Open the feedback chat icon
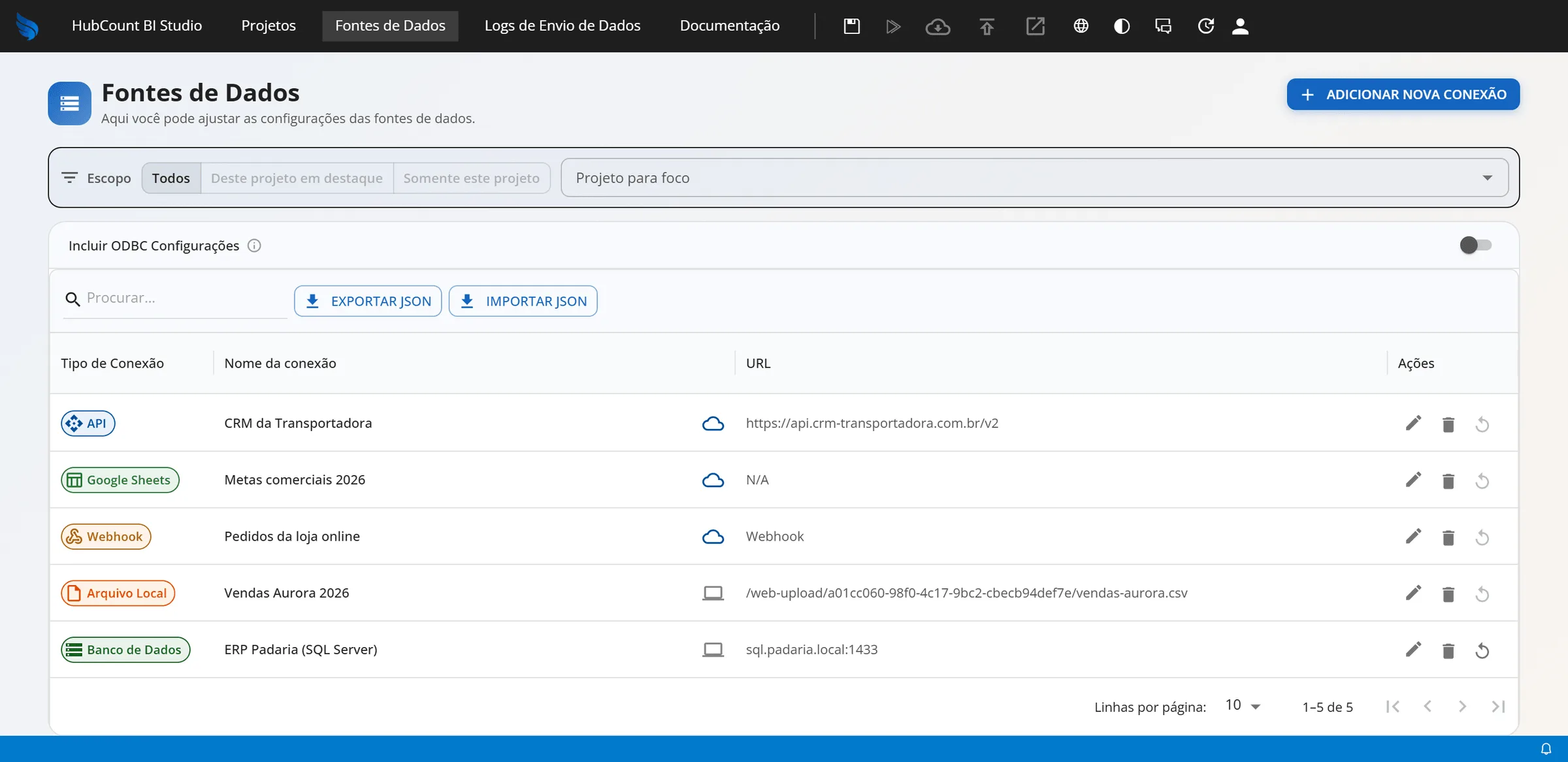 (x=1163, y=26)
